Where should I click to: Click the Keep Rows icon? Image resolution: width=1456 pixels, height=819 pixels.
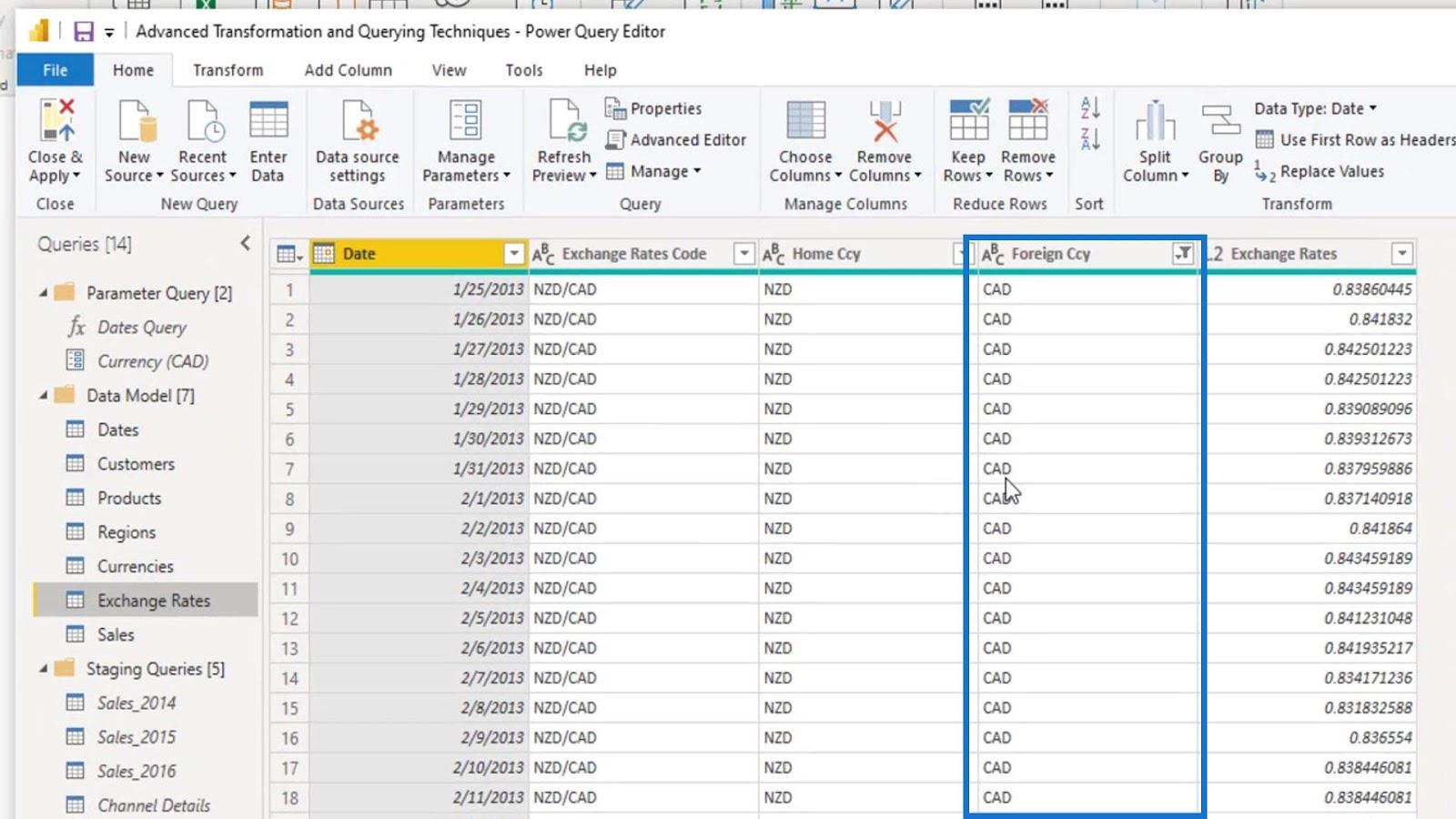[x=968, y=120]
